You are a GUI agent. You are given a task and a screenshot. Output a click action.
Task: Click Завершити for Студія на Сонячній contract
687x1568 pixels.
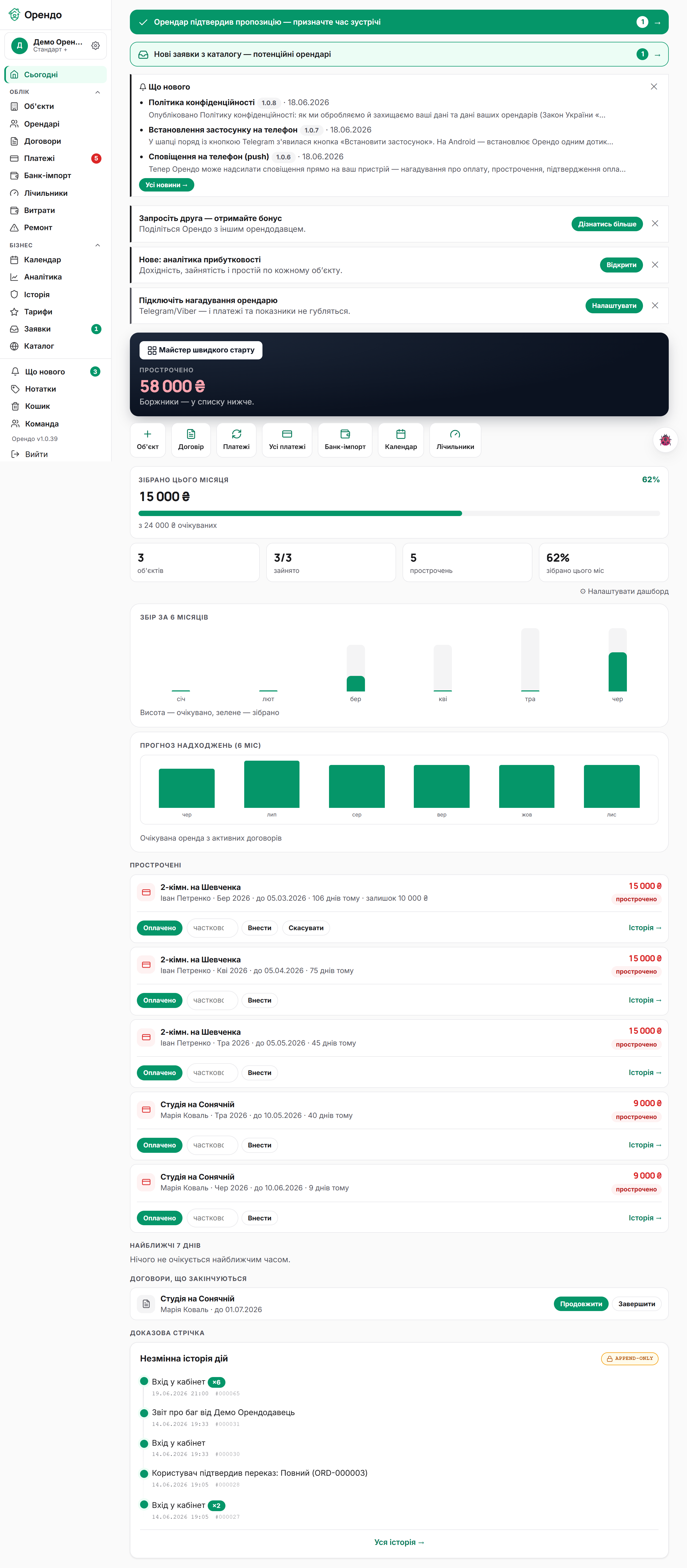click(637, 1304)
